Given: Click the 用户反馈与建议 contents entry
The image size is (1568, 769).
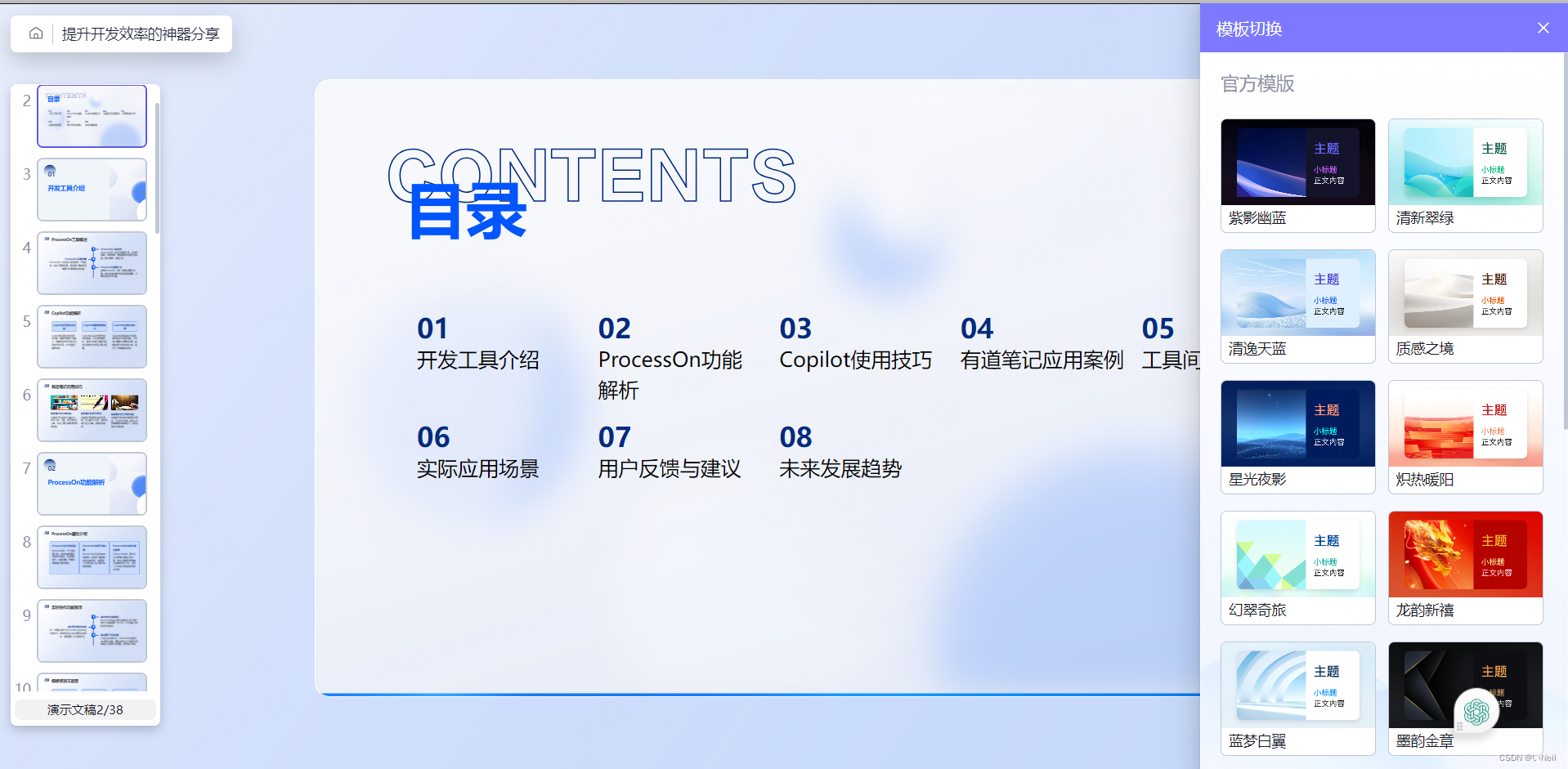Looking at the screenshot, I should point(670,469).
